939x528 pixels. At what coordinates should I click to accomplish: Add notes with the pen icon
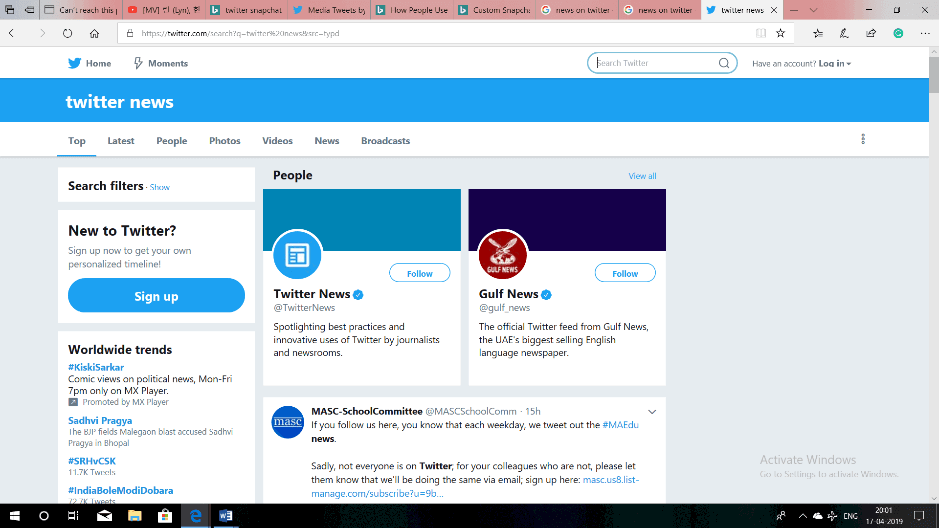(844, 34)
